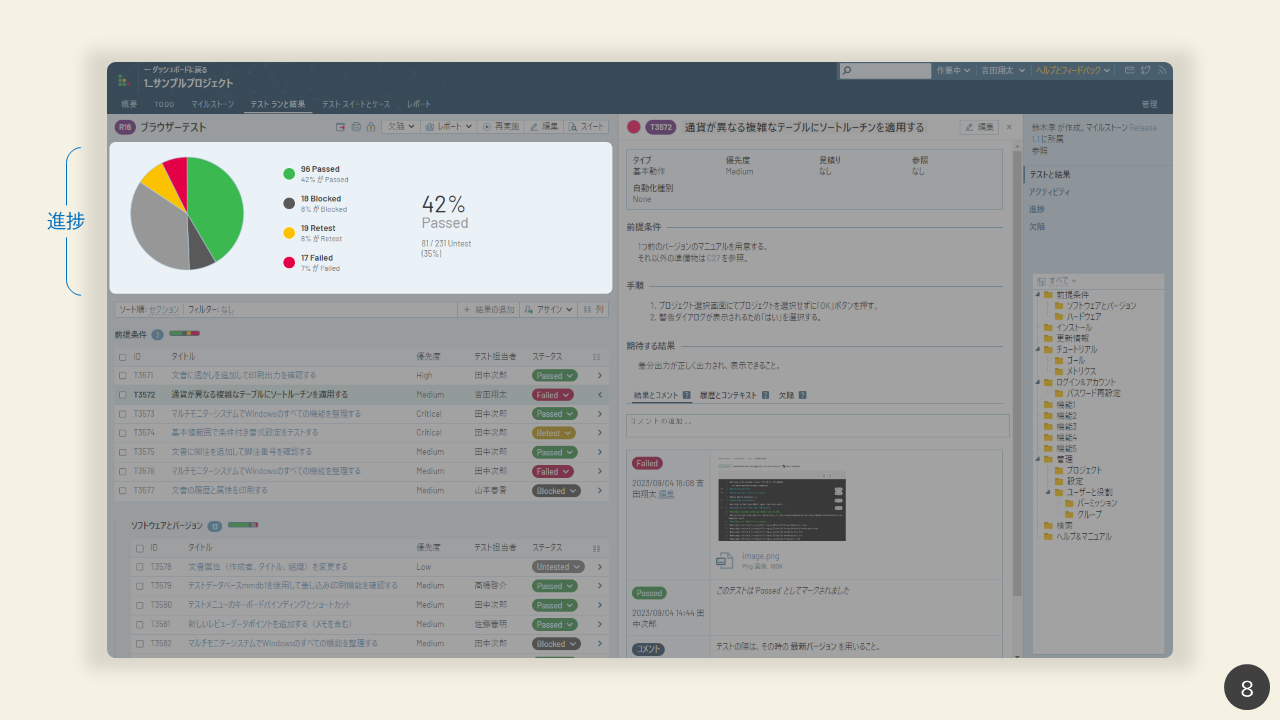
Task: Close the T3572 test detail panel
Action: (1009, 127)
